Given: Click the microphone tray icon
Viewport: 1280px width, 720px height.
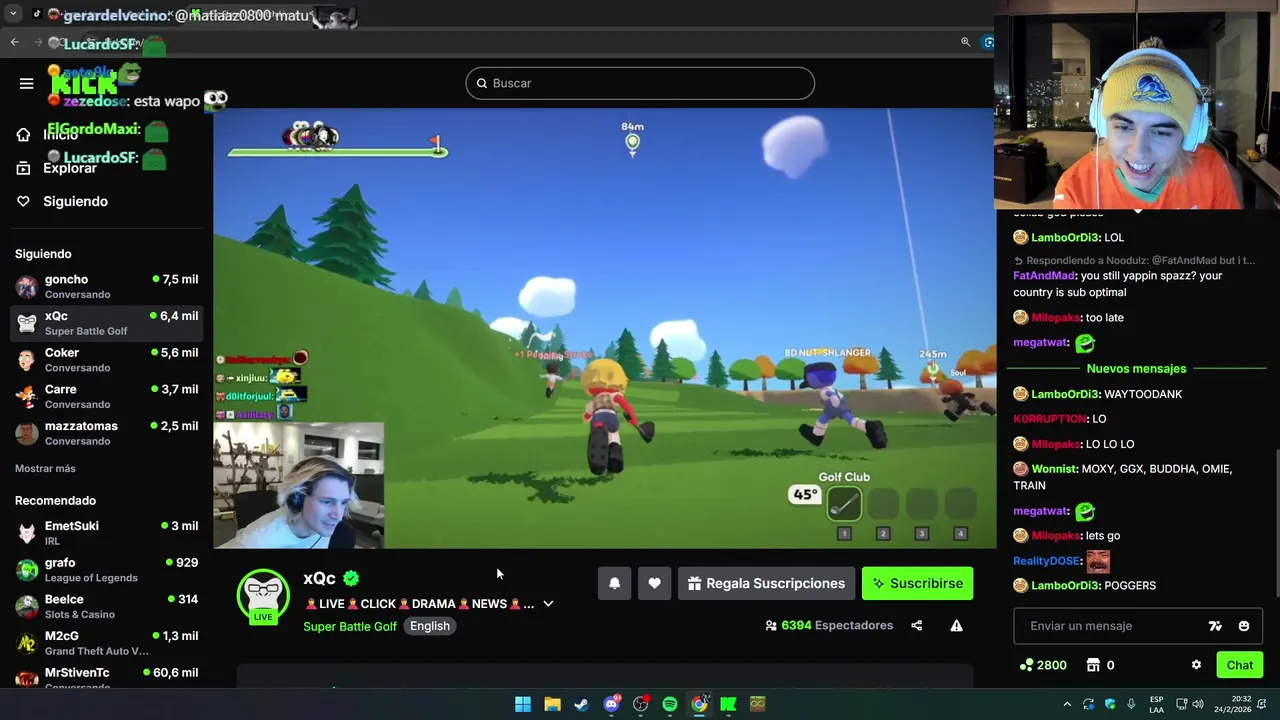Looking at the screenshot, I should tap(1130, 704).
